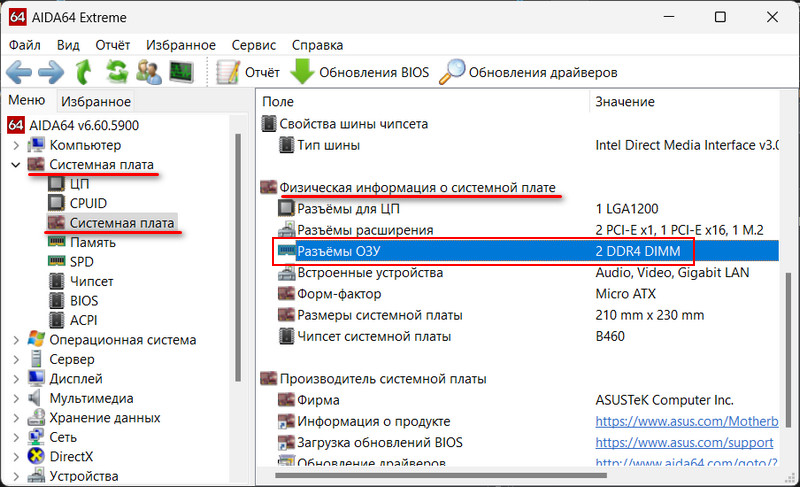Select Память in the tree
Screen dimensions: 800x487
[x=93, y=242]
